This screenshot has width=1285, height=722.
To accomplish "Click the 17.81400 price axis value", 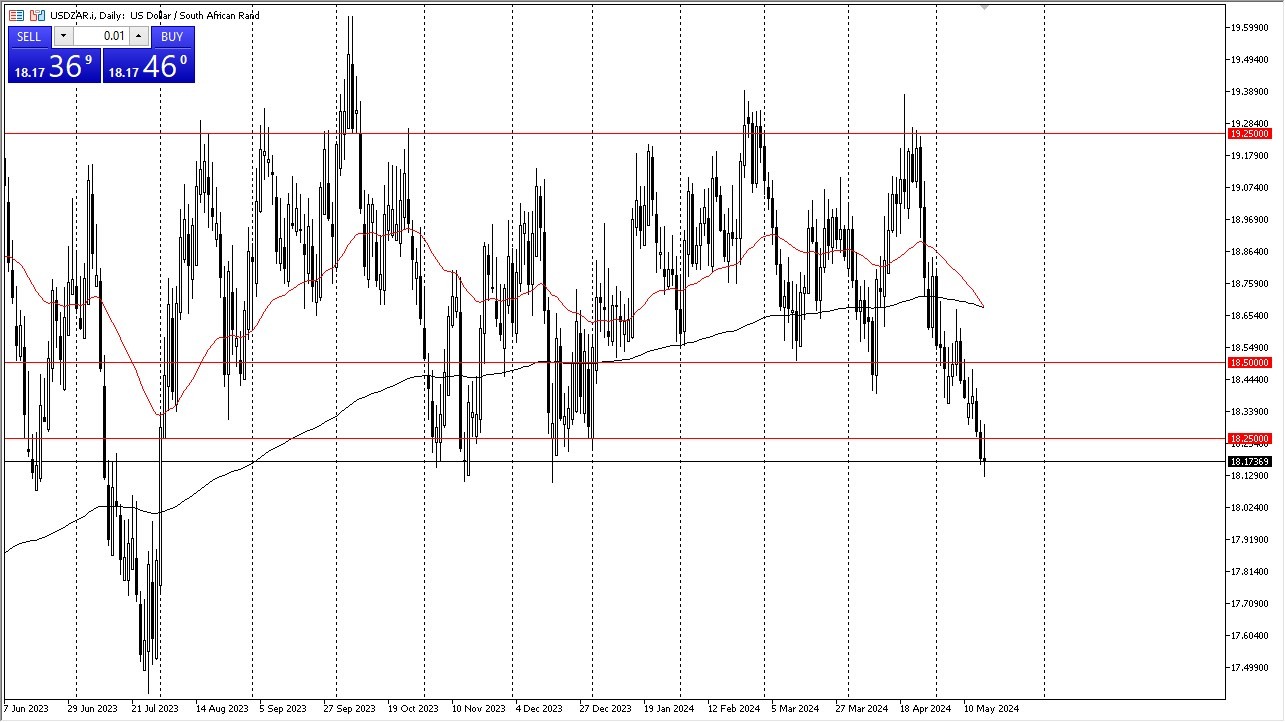I will 1250,572.
